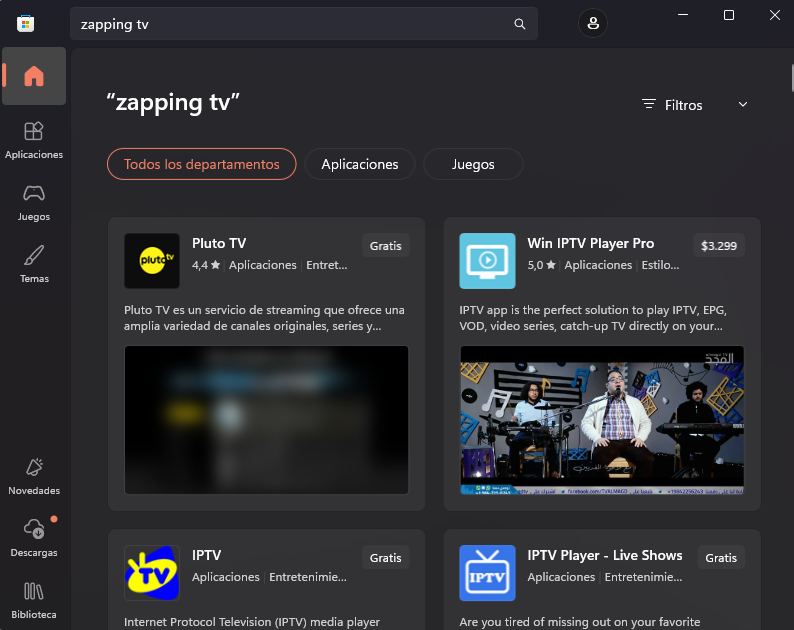
Task: Click Estilo... category on Win IPTV card
Action: tap(660, 265)
